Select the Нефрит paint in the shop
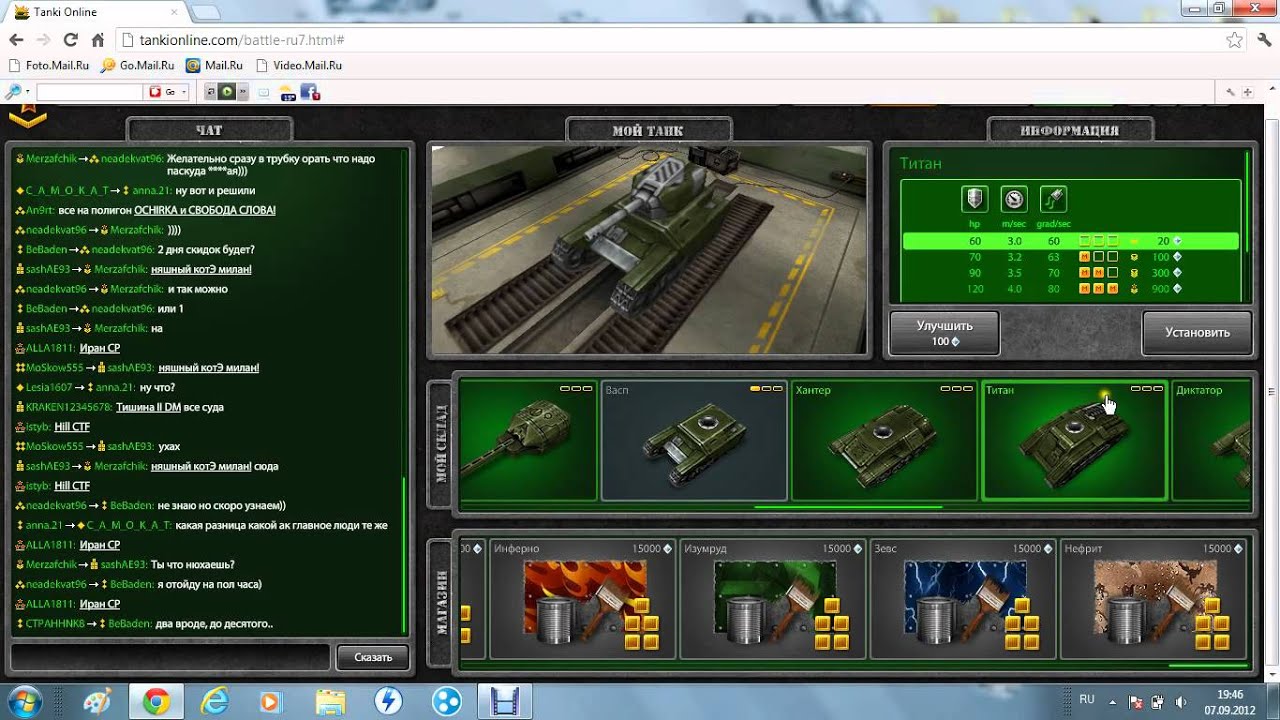 click(1154, 600)
